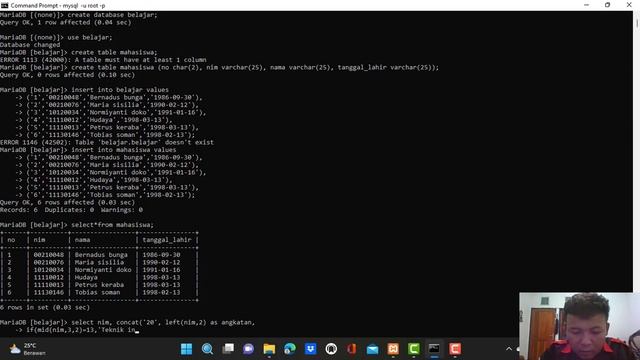Launch Microsoft Office from the taskbar

coord(352,349)
